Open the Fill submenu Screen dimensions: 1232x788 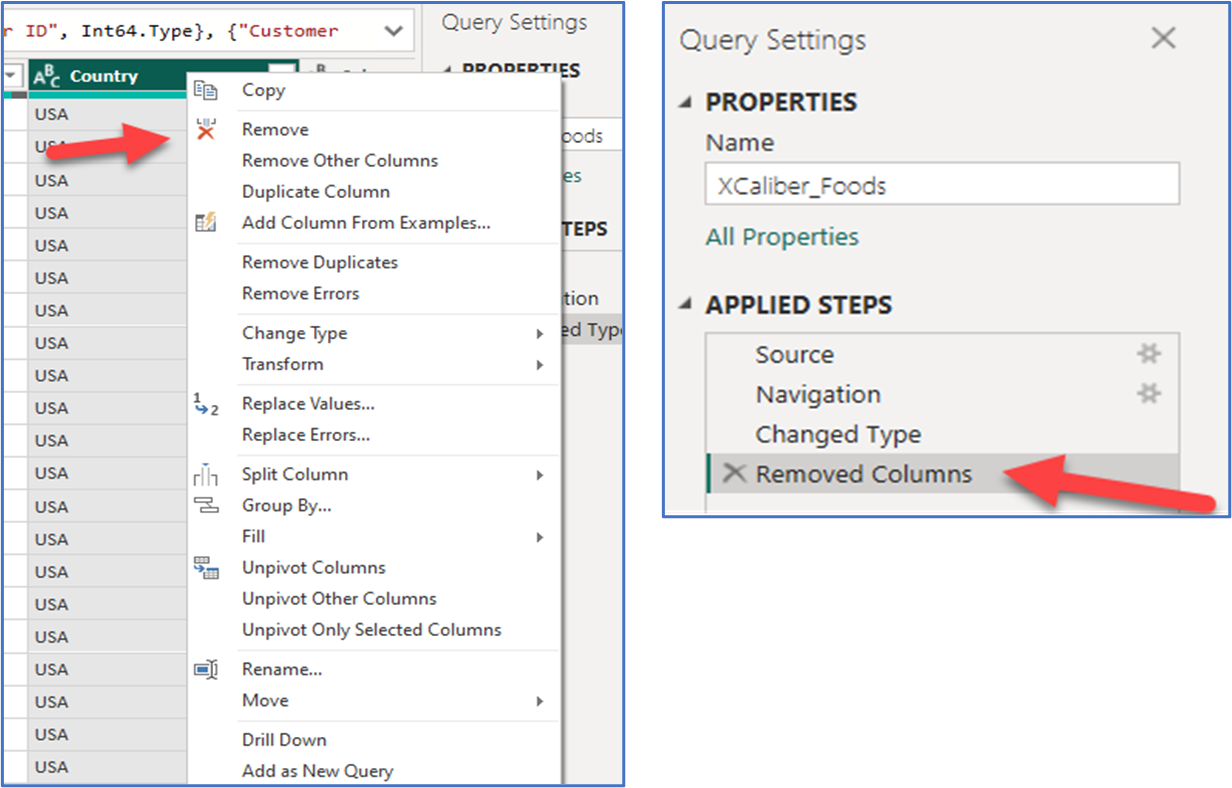[540, 537]
